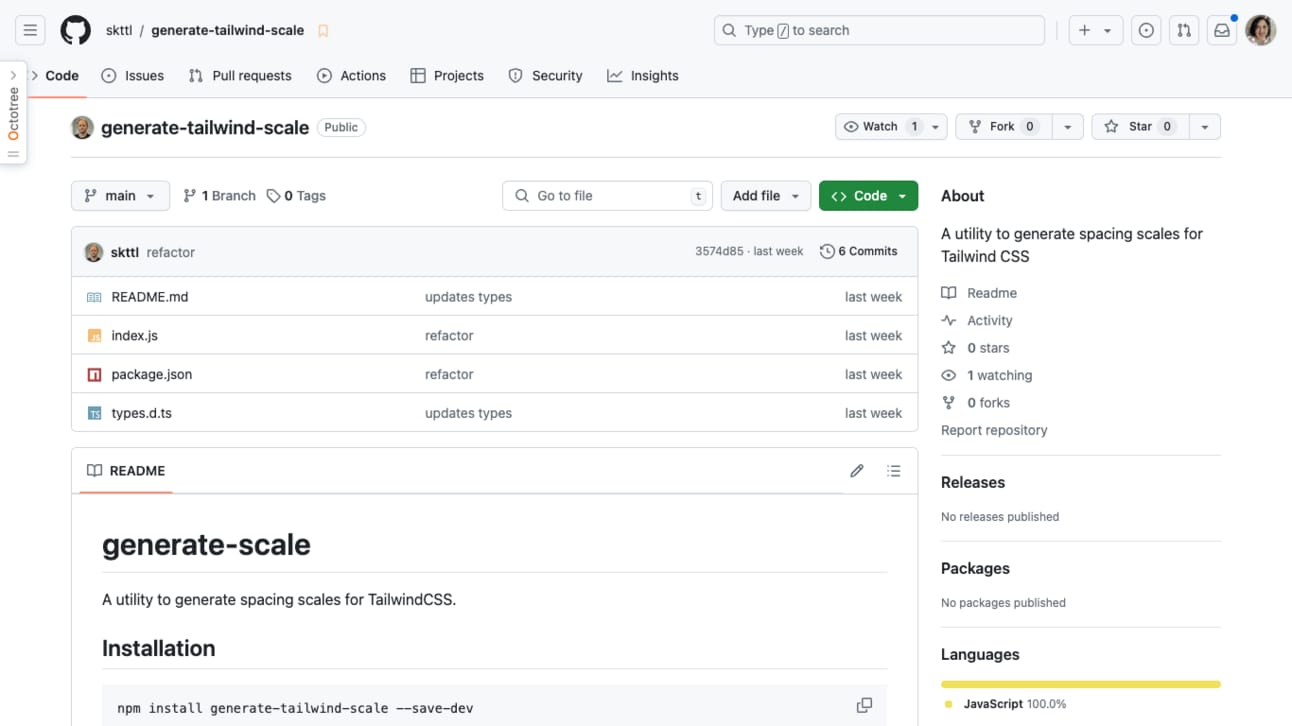Click the Watch button
Viewport: 1292px width, 726px height.
click(879, 127)
